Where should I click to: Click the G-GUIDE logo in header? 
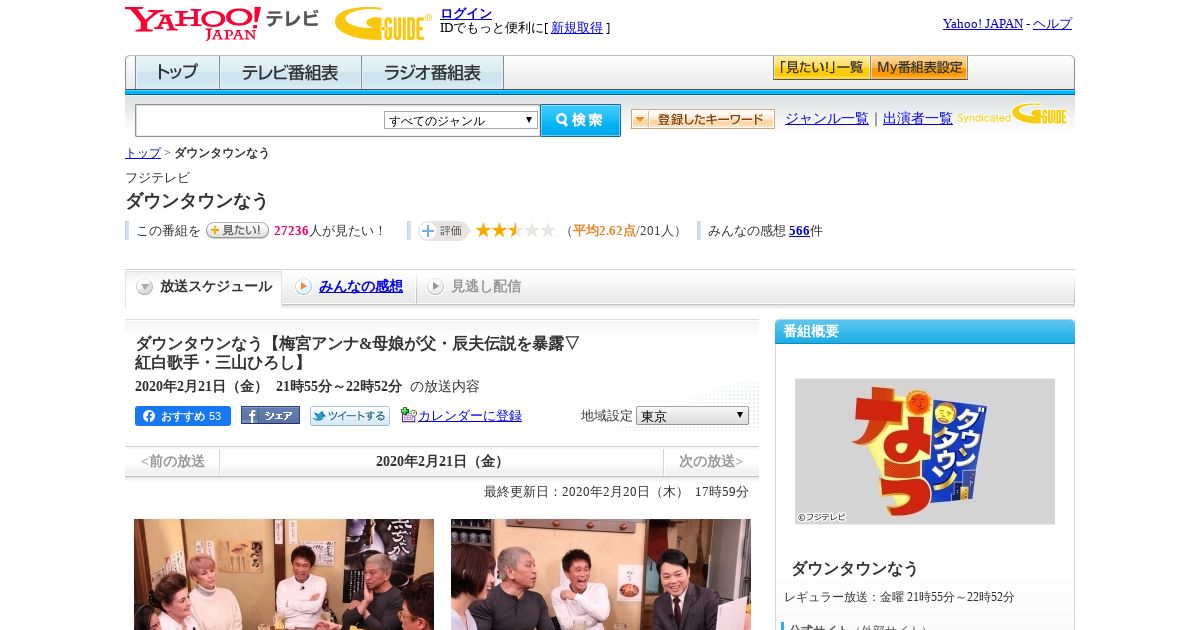click(x=383, y=23)
